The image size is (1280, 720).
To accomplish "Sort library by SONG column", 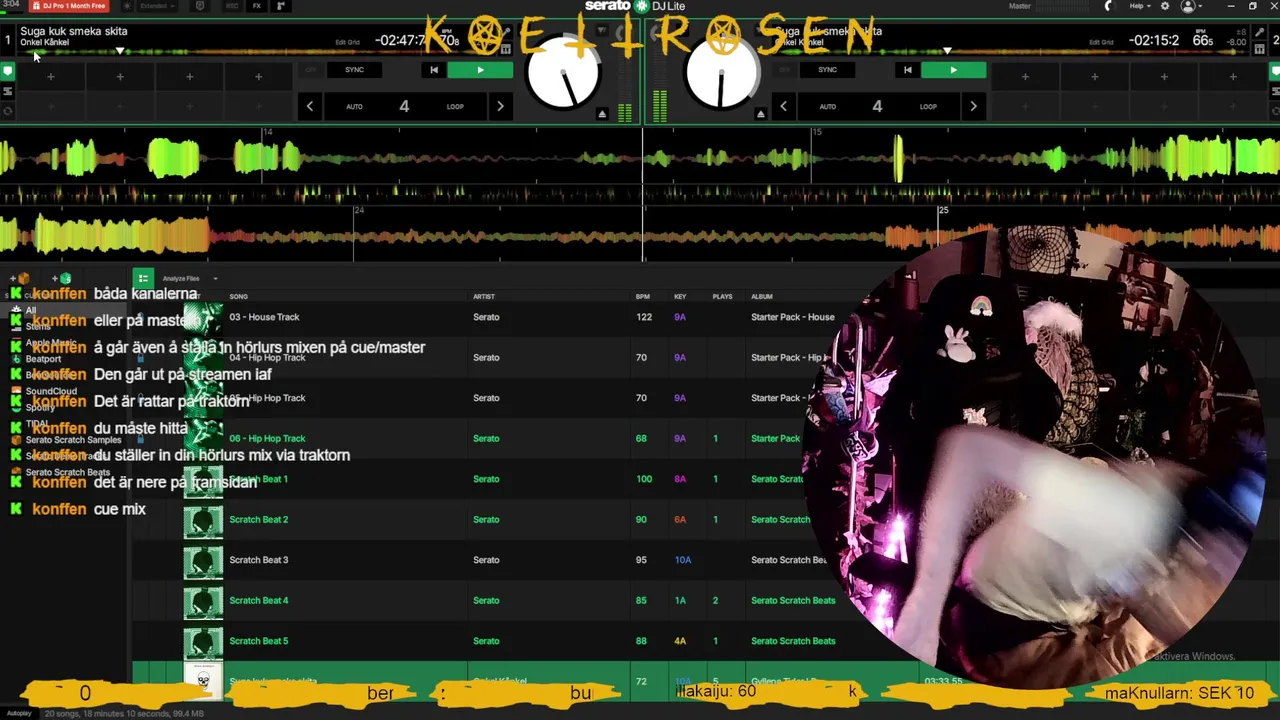I will 238,296.
